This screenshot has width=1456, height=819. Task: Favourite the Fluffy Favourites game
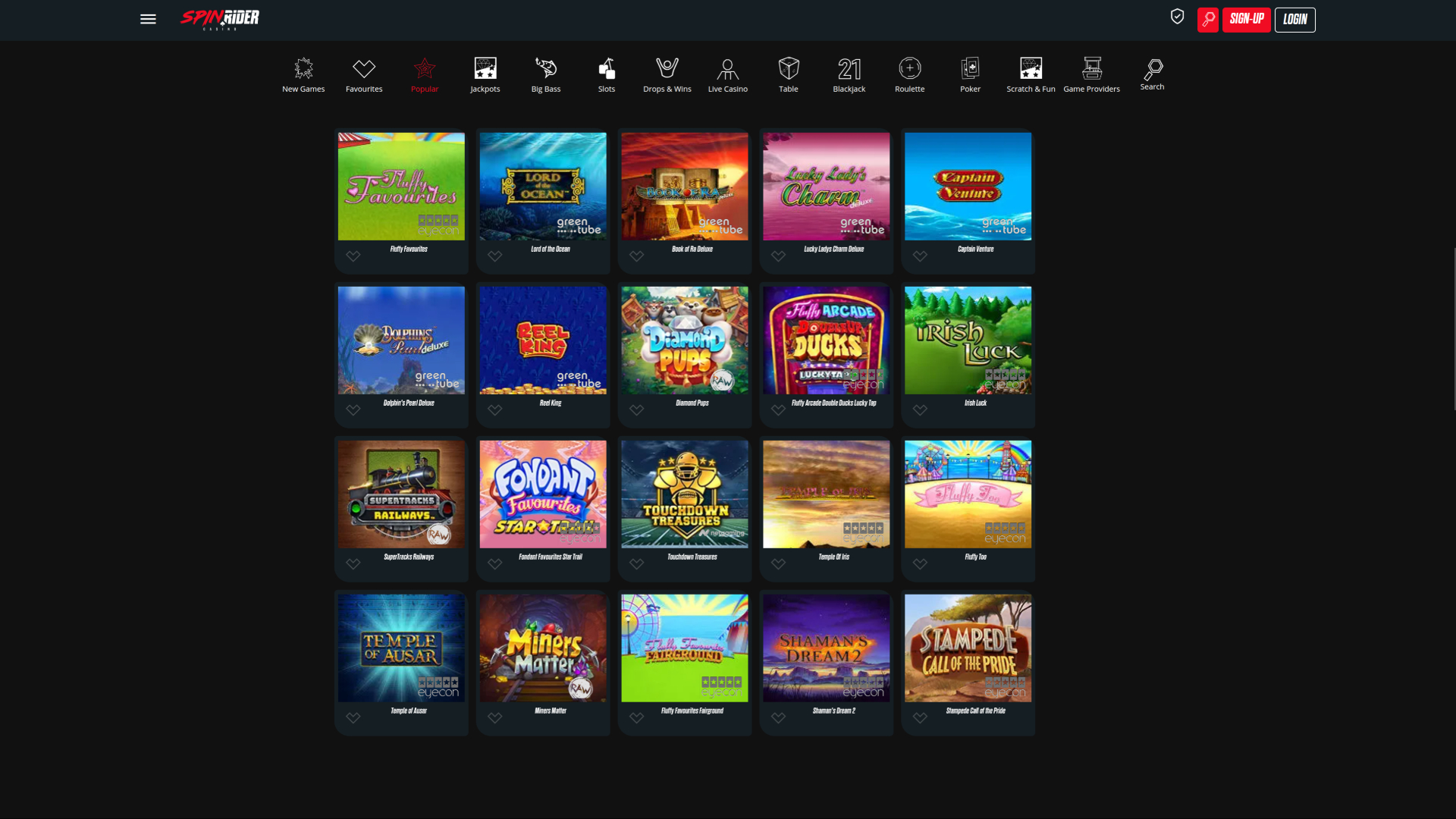click(x=353, y=256)
